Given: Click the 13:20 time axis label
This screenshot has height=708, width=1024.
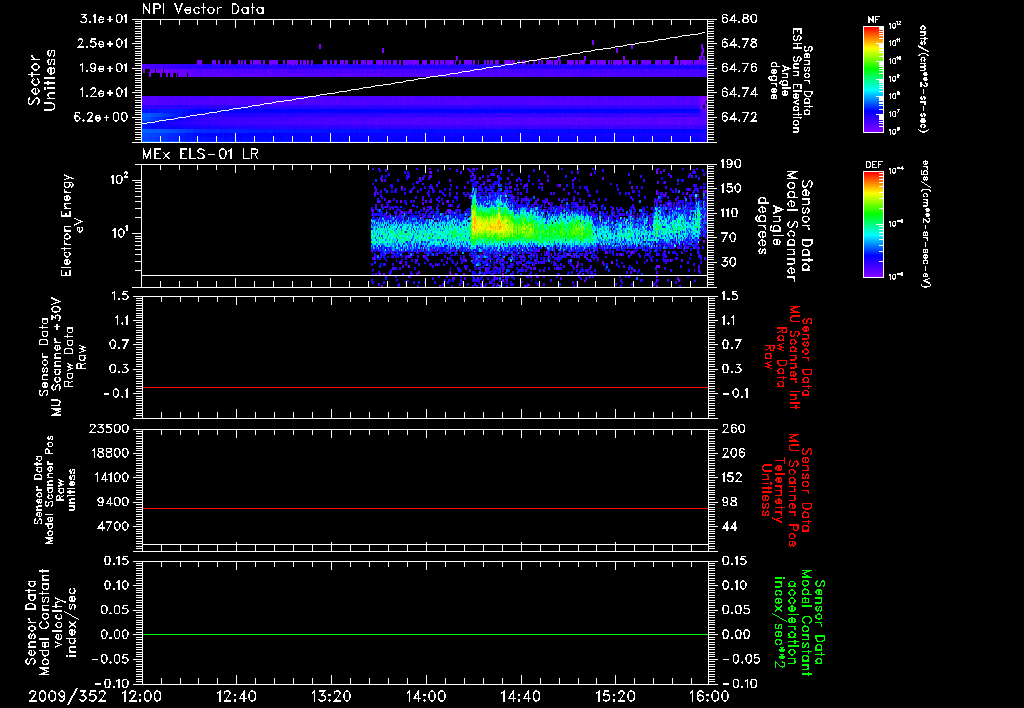Looking at the screenshot, I should click(331, 696).
